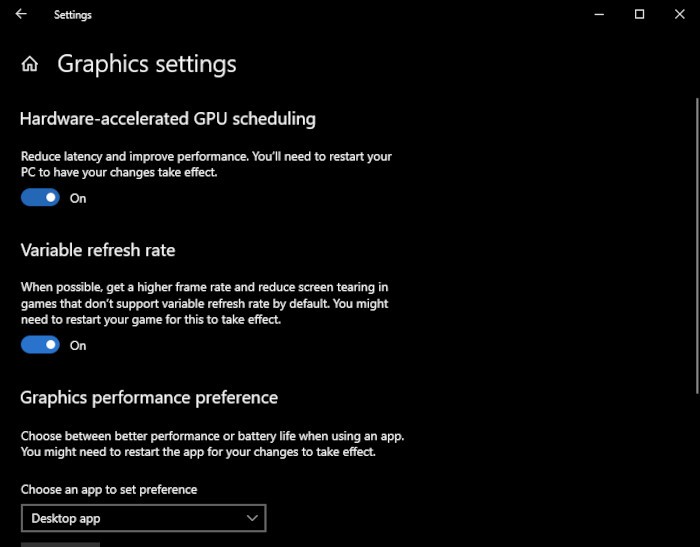700x547 pixels.
Task: Click the Graphics settings page title
Action: [x=147, y=64]
